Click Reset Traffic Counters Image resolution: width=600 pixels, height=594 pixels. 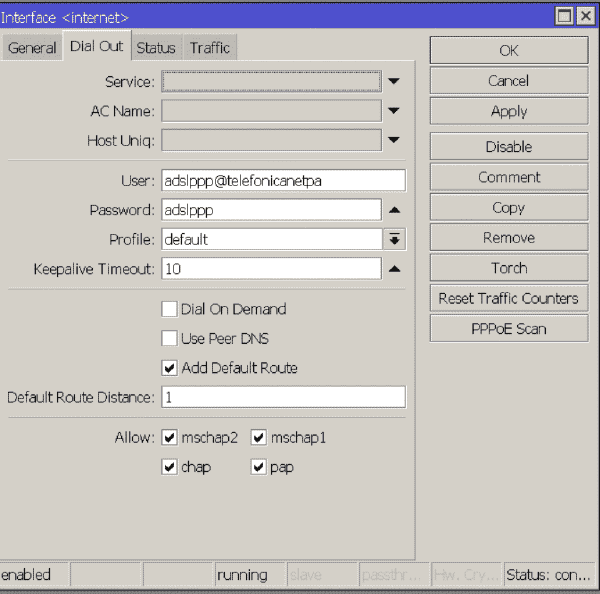click(x=509, y=298)
